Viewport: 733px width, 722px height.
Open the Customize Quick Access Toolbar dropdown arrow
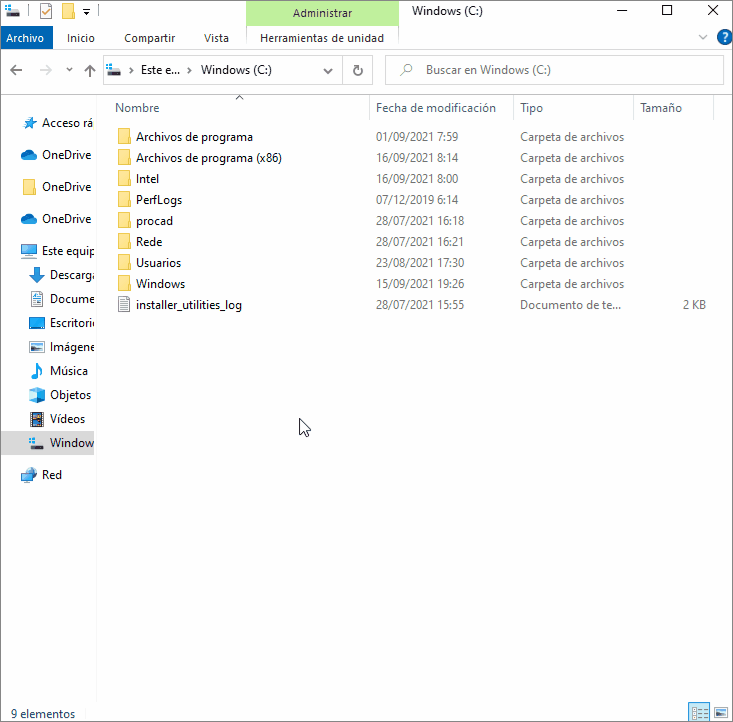[x=86, y=12]
